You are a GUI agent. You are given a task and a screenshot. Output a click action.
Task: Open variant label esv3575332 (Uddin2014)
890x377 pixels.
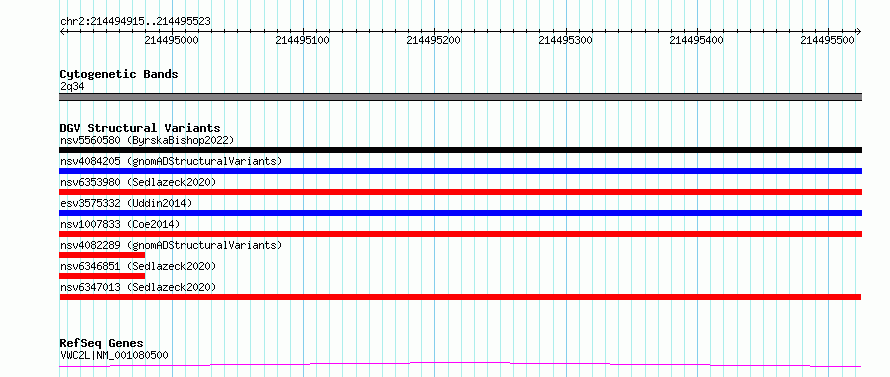[x=126, y=203]
